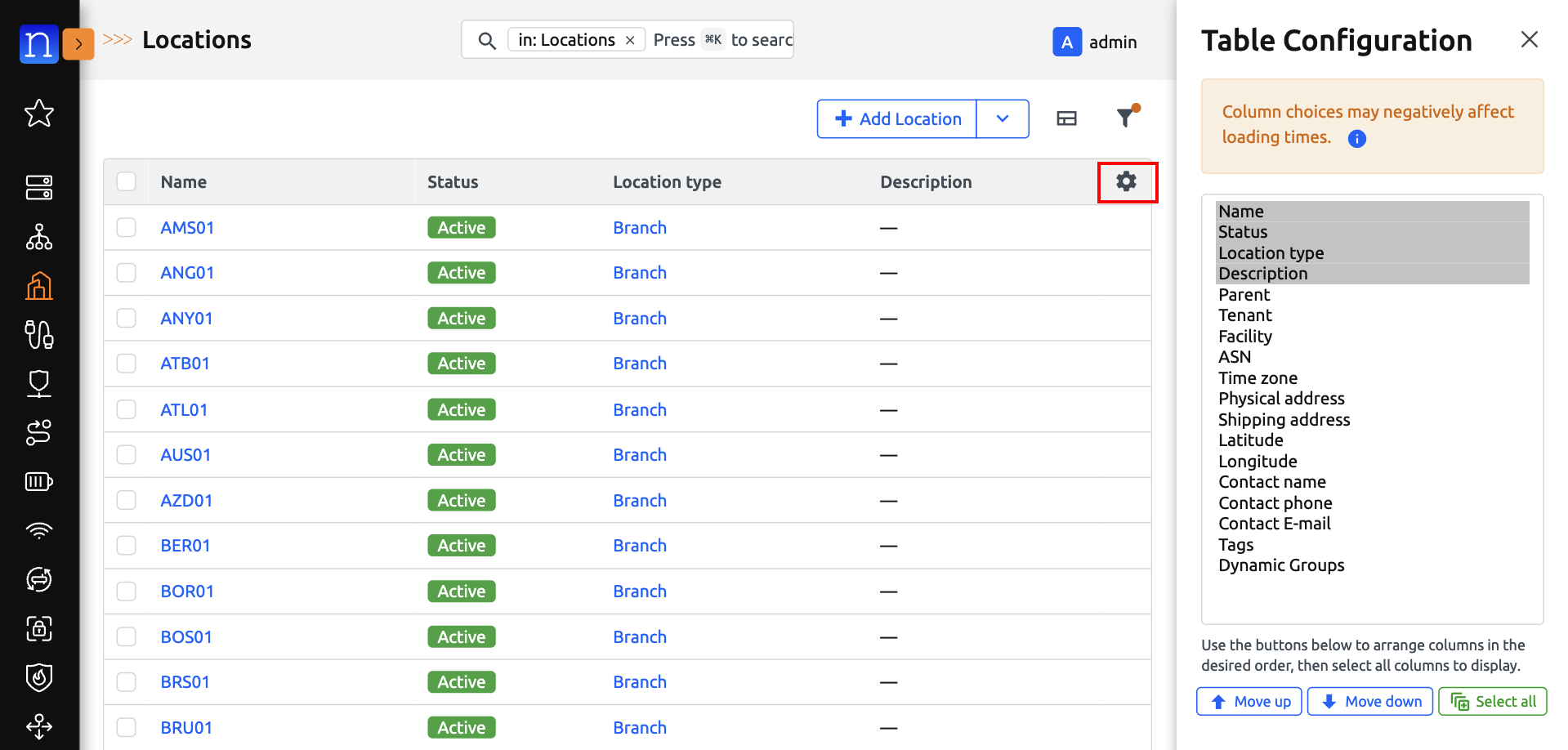Click the Nautobot logo icon
This screenshot has width=1568, height=750.
coord(38,43)
